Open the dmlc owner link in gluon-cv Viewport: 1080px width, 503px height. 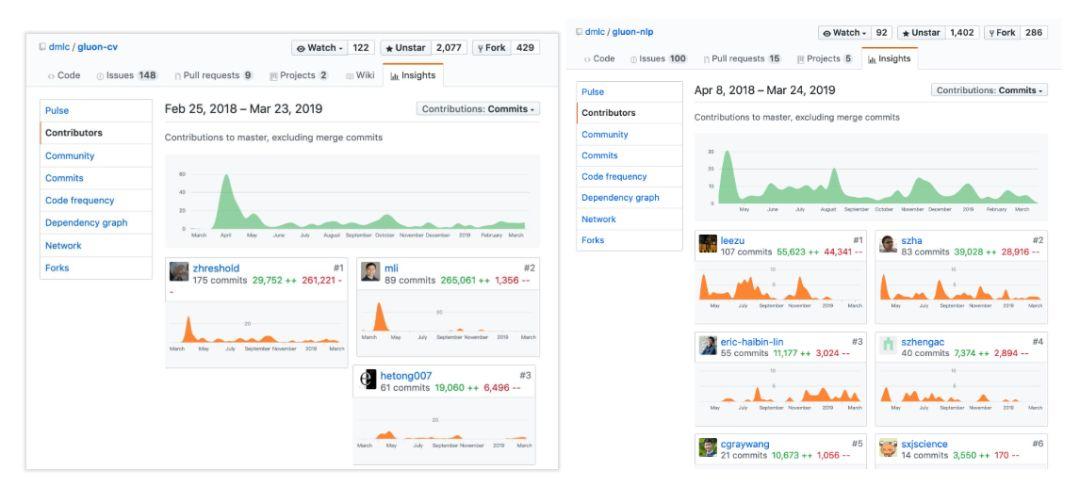tap(59, 48)
